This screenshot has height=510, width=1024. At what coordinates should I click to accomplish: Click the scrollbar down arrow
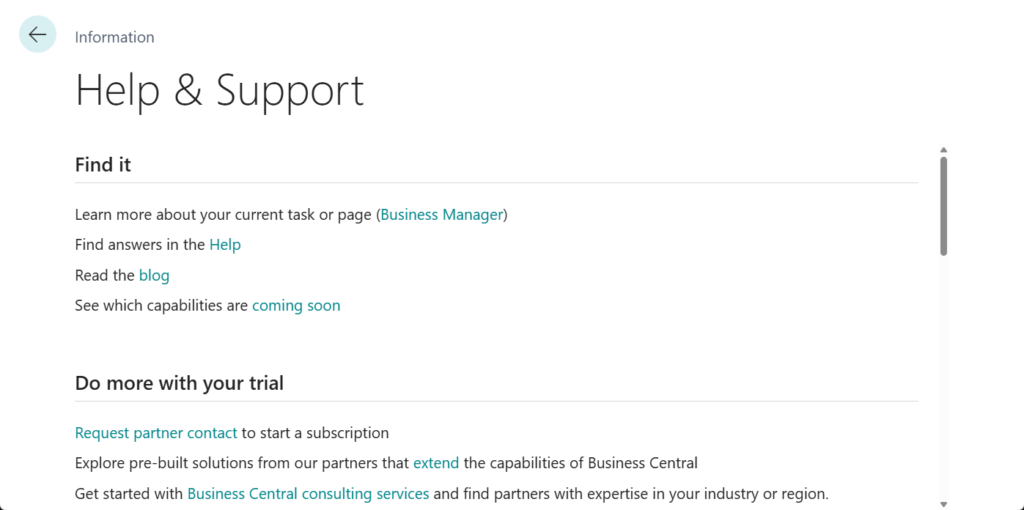click(x=943, y=503)
